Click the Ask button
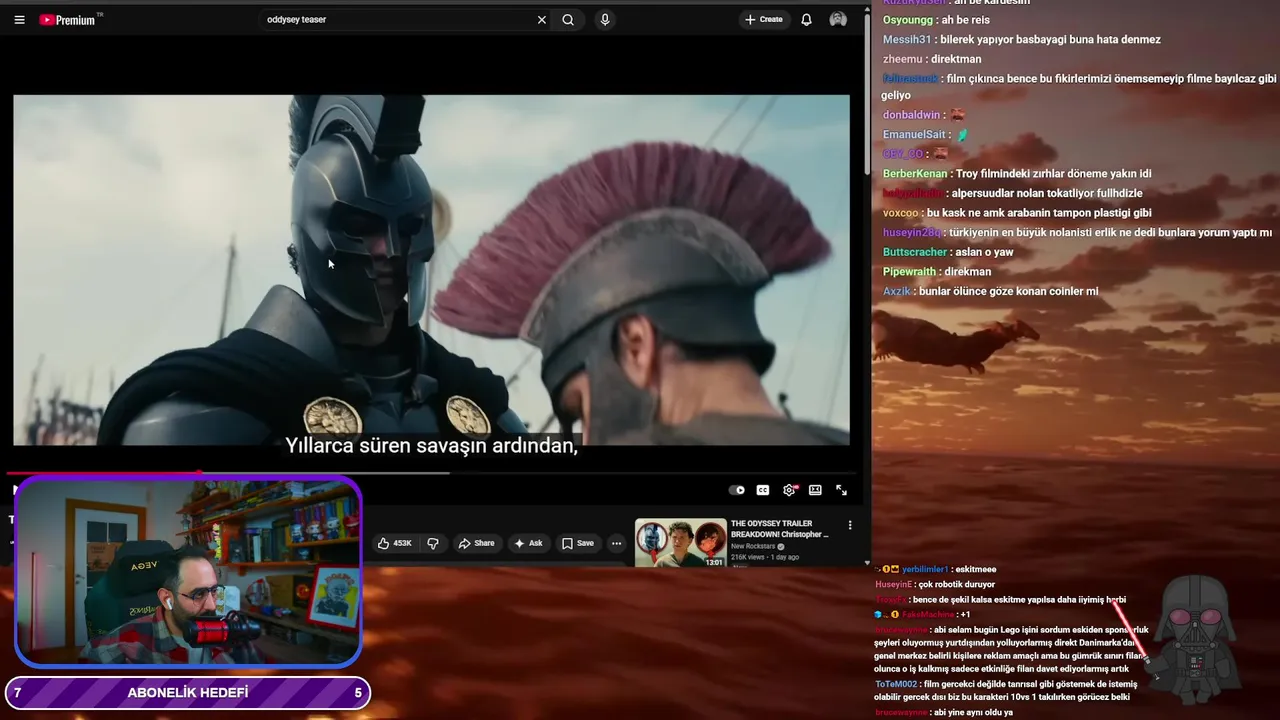1280x720 pixels. (x=528, y=543)
